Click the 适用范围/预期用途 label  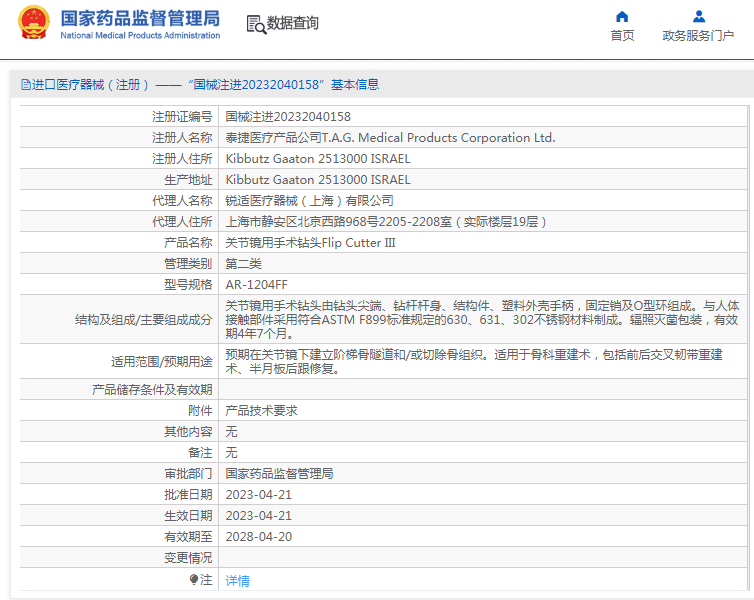click(162, 362)
